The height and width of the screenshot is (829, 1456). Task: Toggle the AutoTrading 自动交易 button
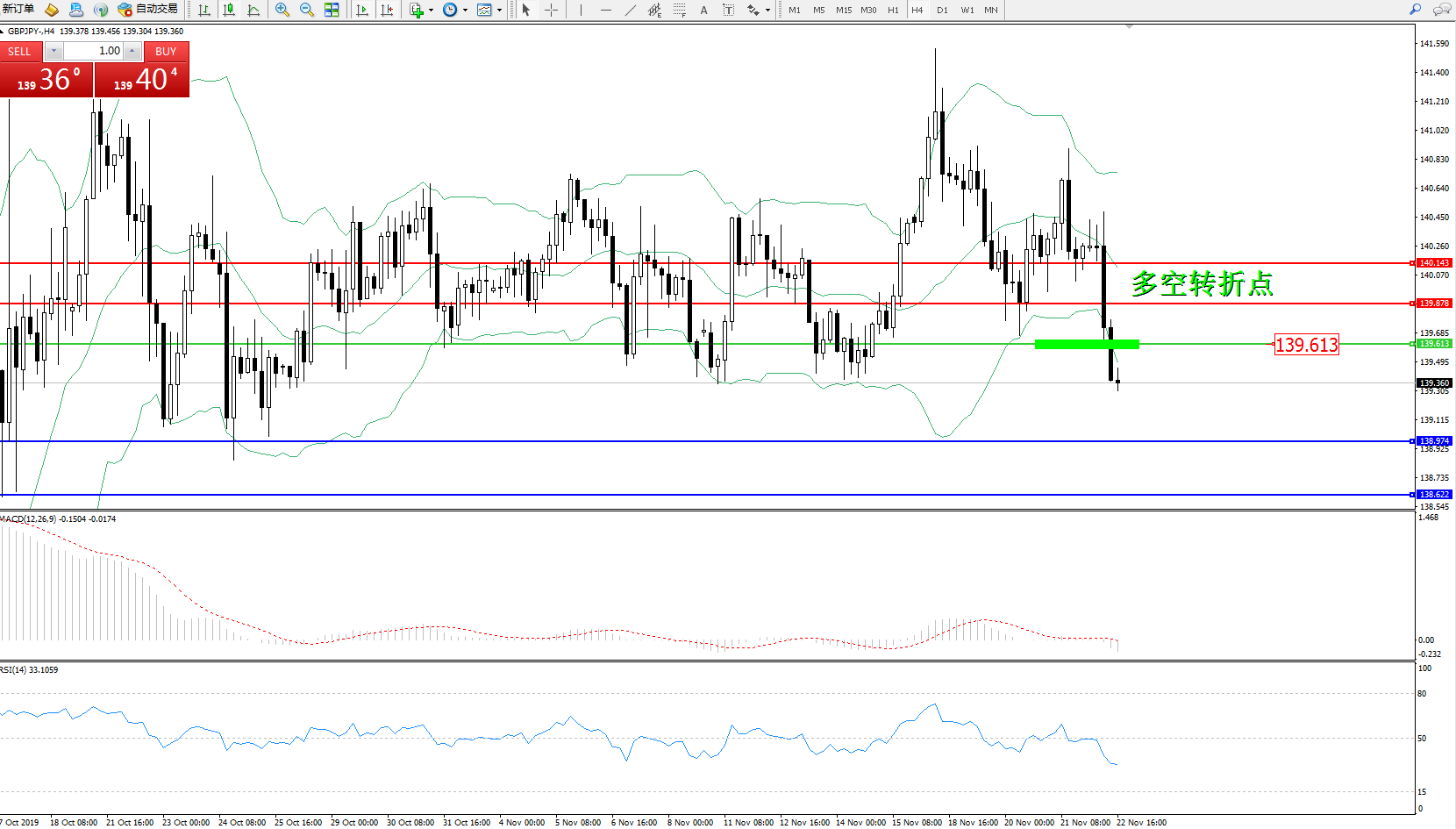click(147, 10)
